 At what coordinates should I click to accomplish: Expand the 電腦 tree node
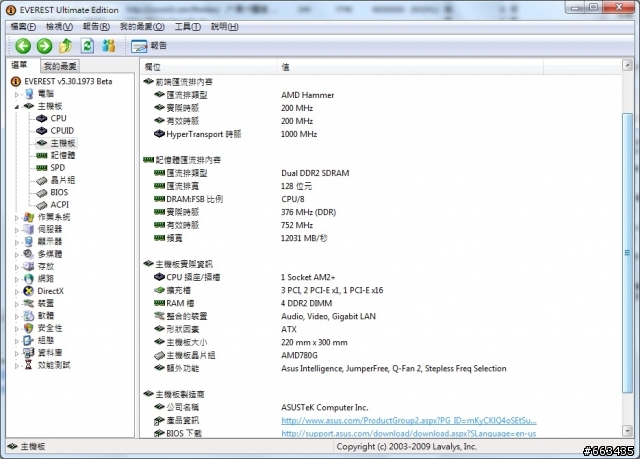point(17,95)
